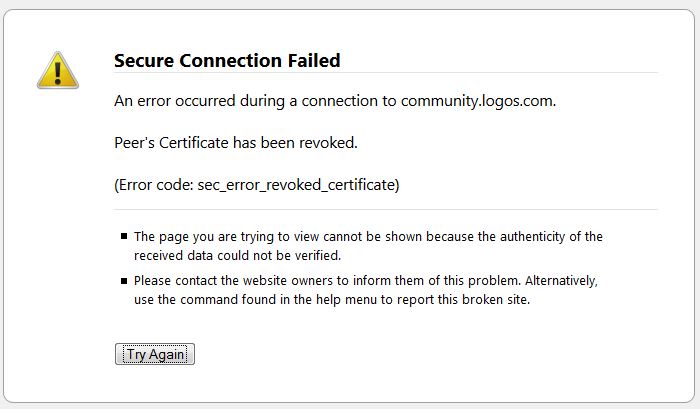This screenshot has height=409, width=700.
Task: Click the divider line below the error code
Action: [386, 209]
